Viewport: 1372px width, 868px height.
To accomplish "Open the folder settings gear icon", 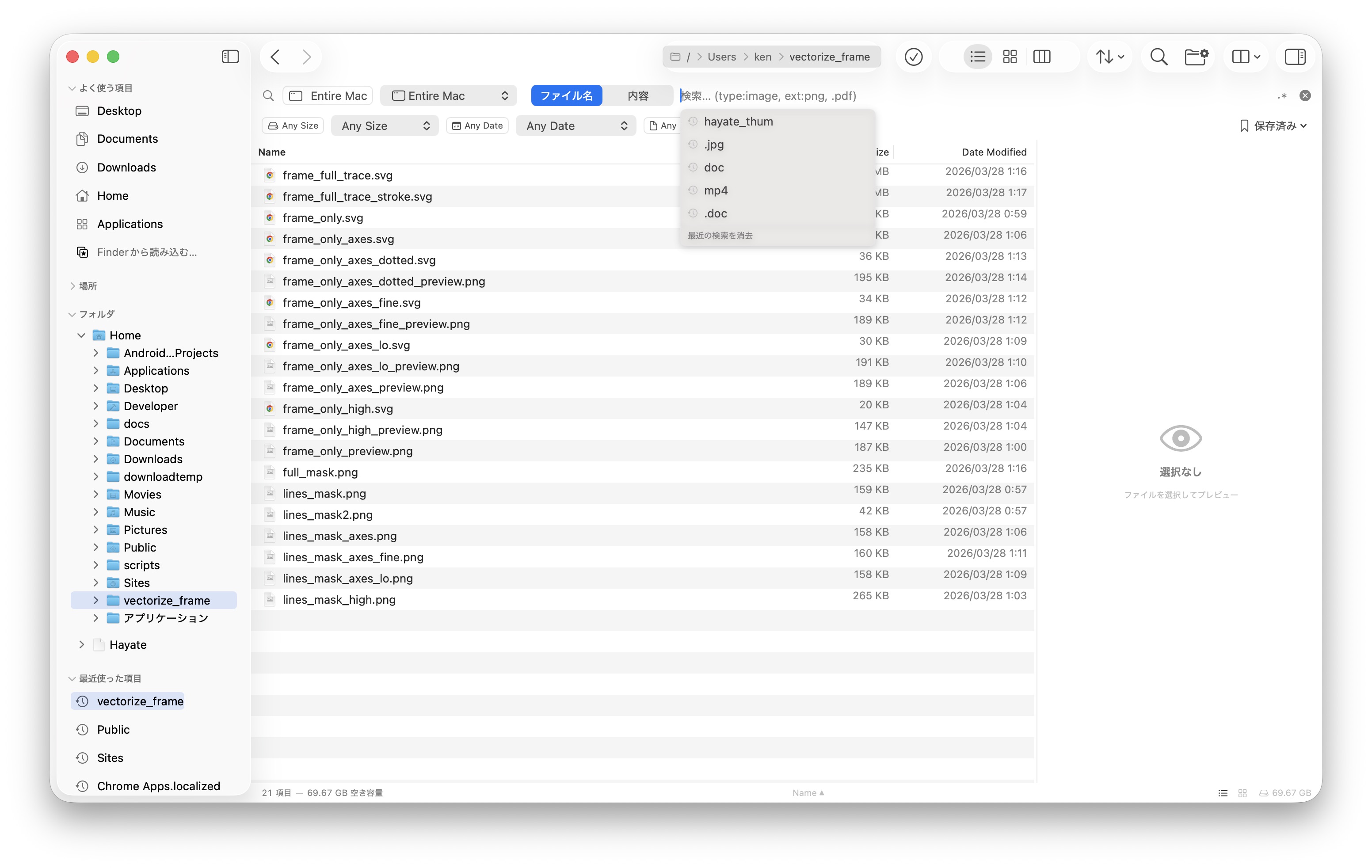I will click(1196, 57).
